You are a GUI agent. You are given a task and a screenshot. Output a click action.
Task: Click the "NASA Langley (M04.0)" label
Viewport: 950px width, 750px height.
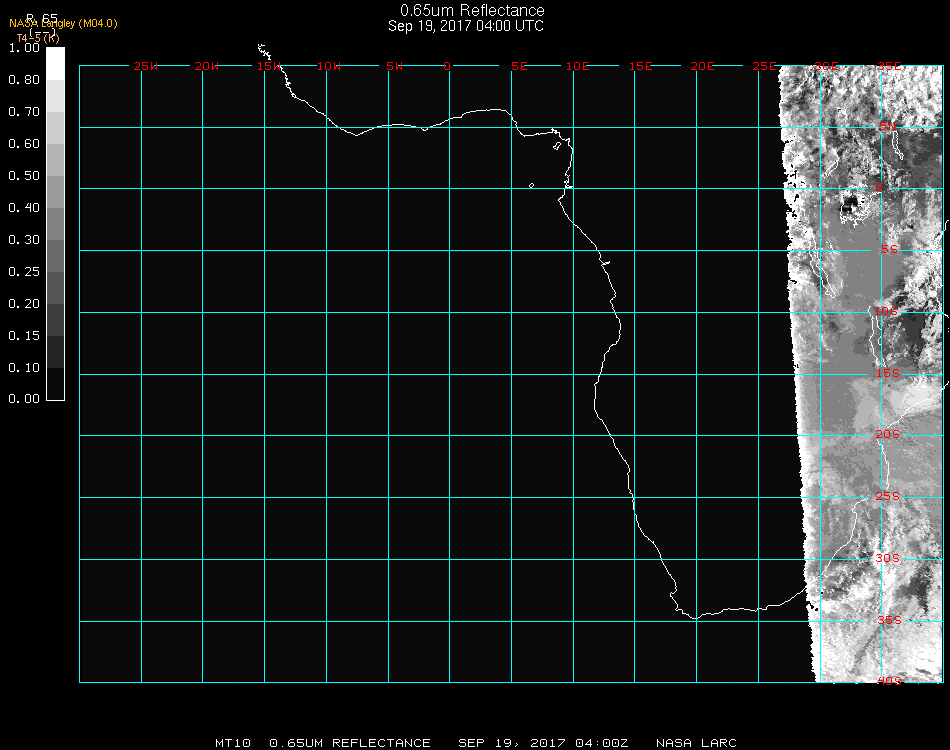coord(63,23)
